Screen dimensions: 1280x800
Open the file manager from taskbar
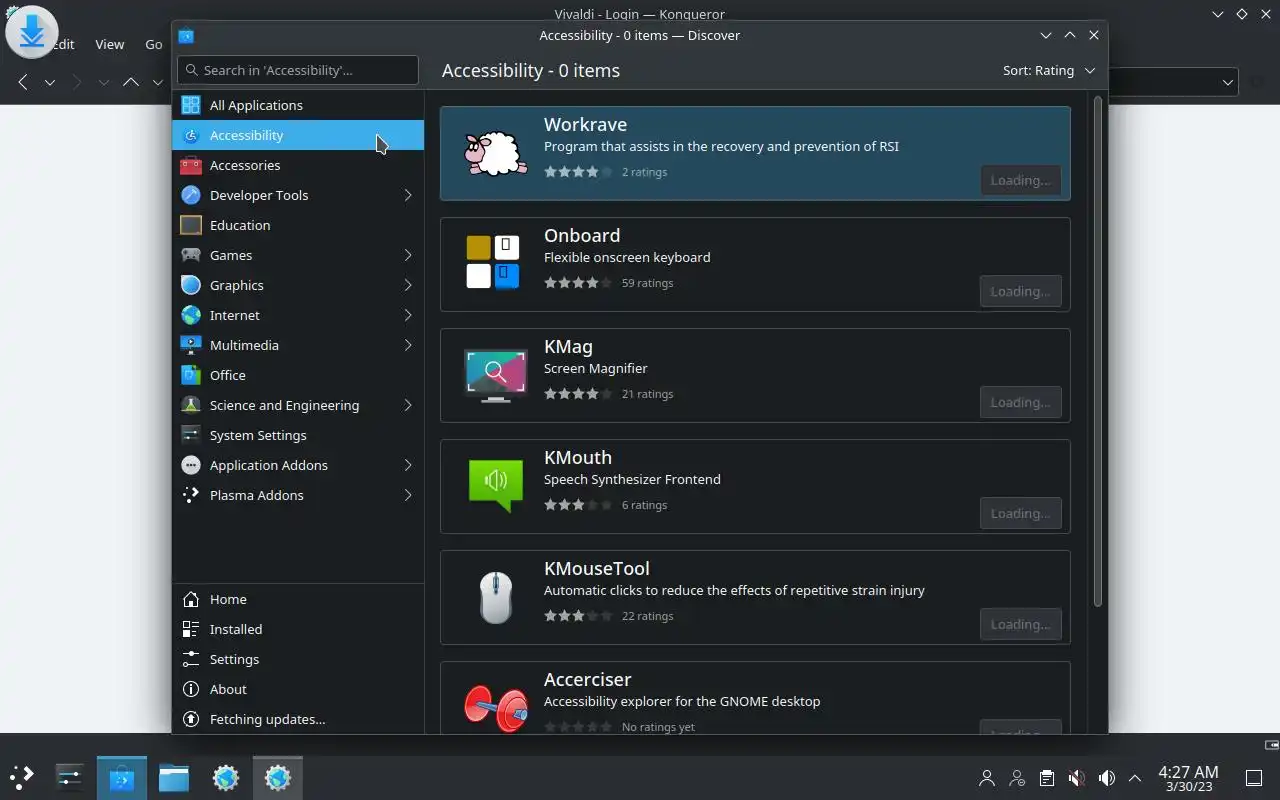click(x=174, y=777)
